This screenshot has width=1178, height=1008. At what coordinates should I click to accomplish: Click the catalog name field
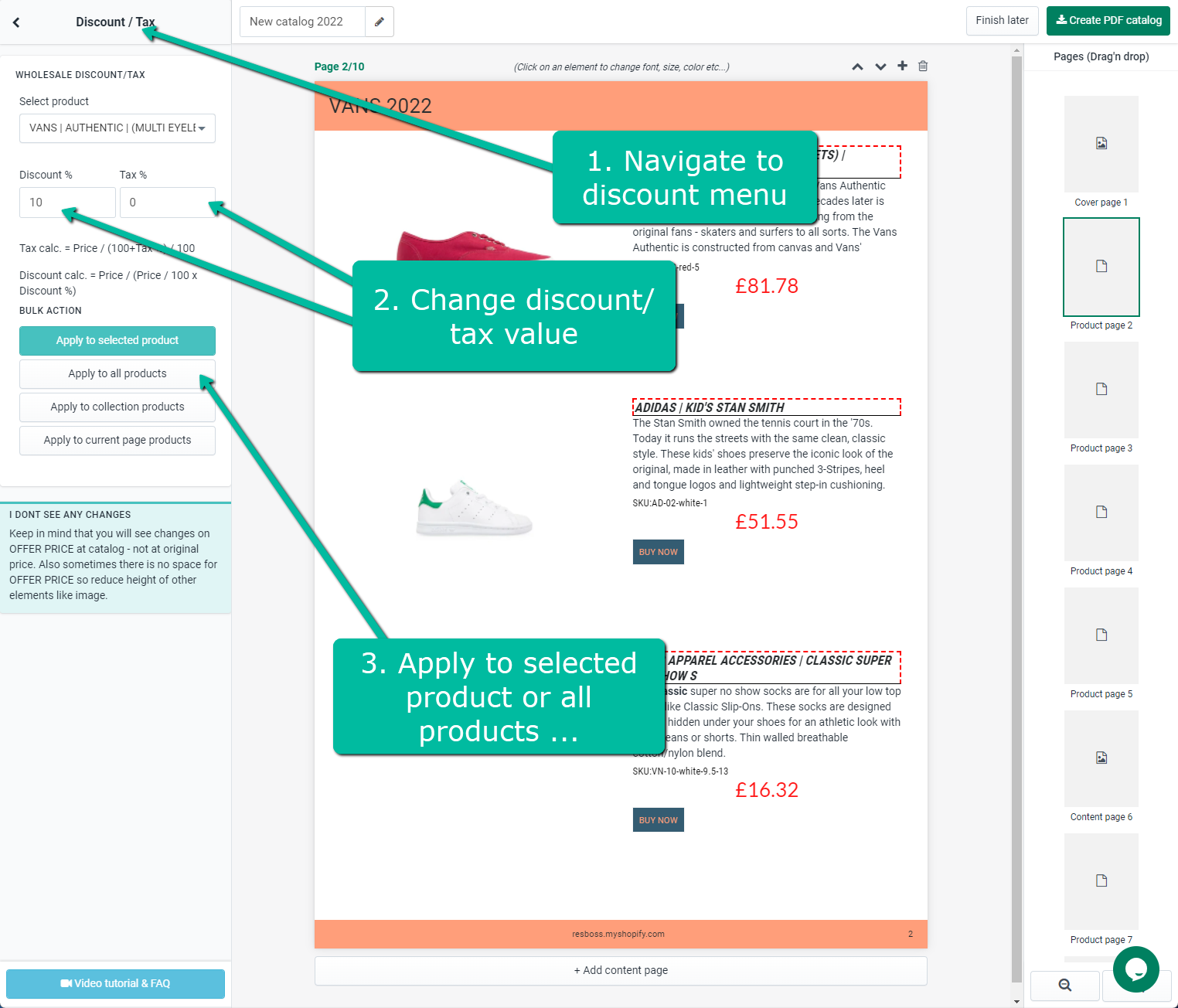click(302, 22)
